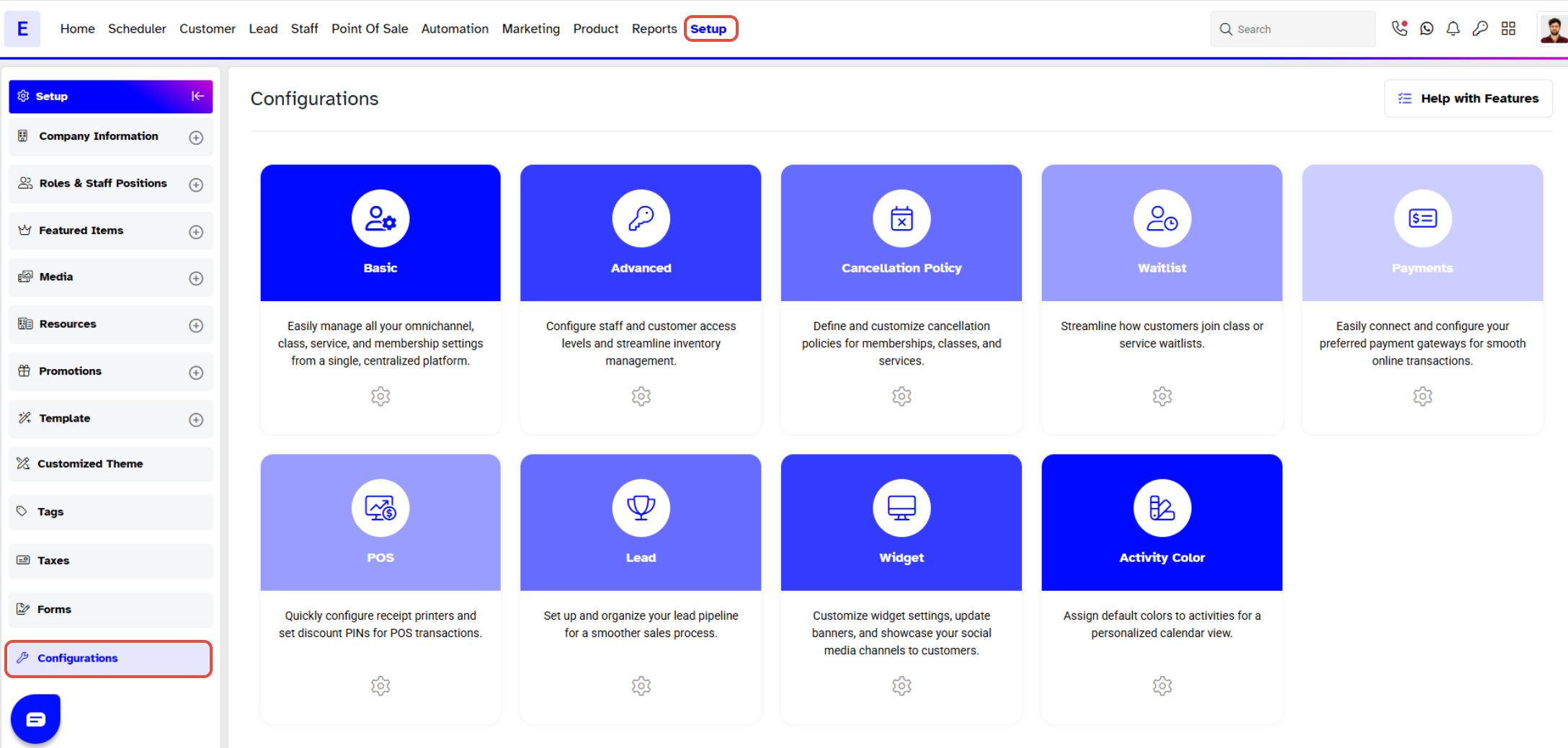Open Payments card gear settings icon
This screenshot has width=1568, height=748.
[1422, 396]
